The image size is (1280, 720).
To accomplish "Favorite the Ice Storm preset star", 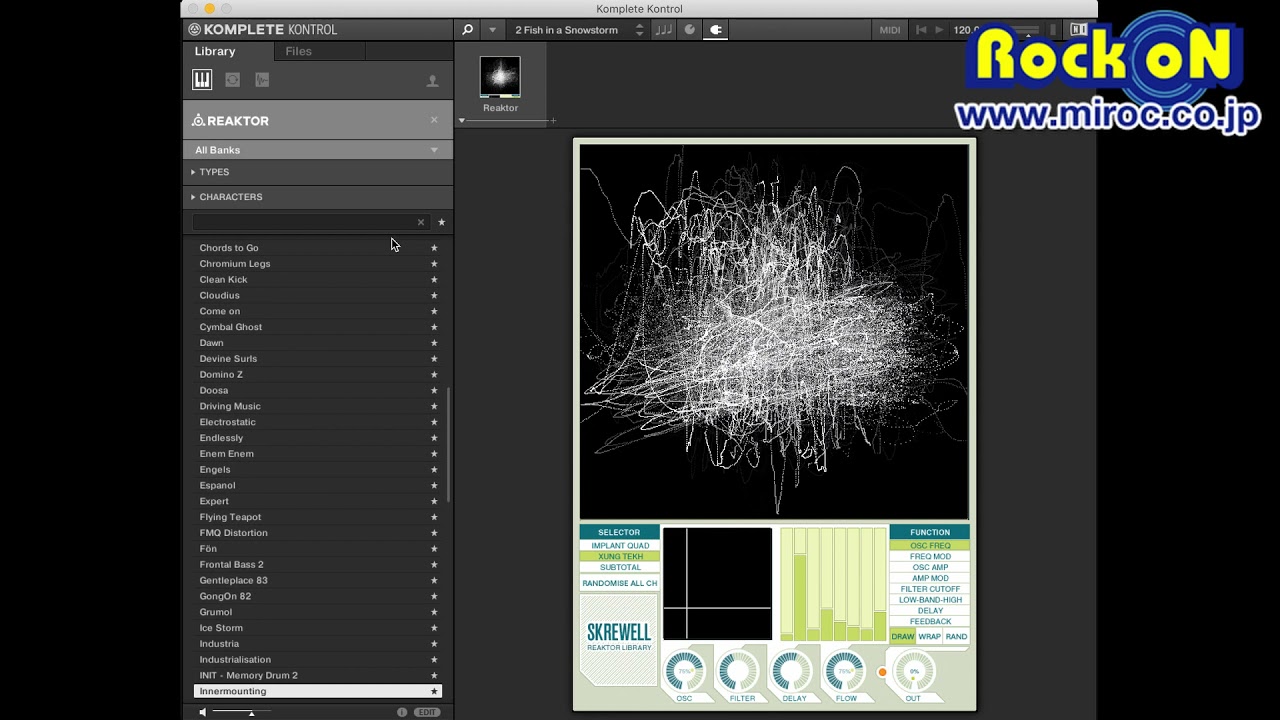I will [x=434, y=628].
